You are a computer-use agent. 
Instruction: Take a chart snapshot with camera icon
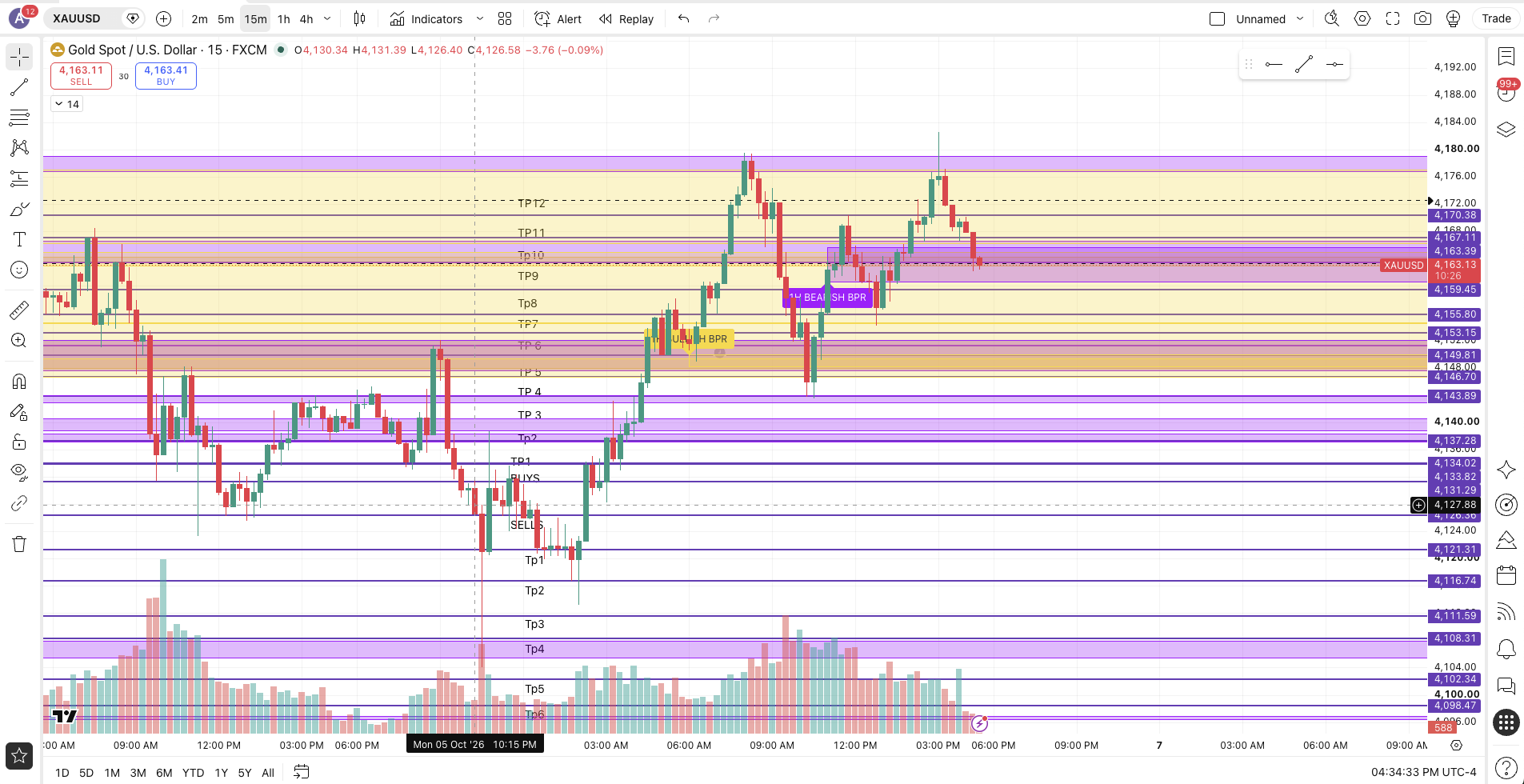pyautogui.click(x=1422, y=18)
